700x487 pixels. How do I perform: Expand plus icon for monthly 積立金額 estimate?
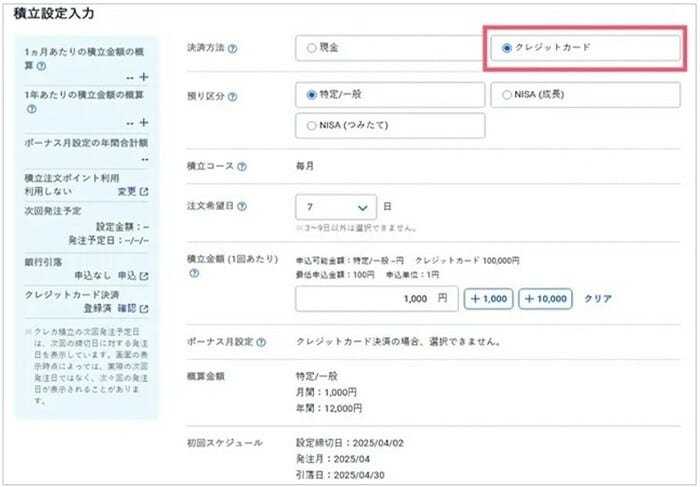(144, 77)
